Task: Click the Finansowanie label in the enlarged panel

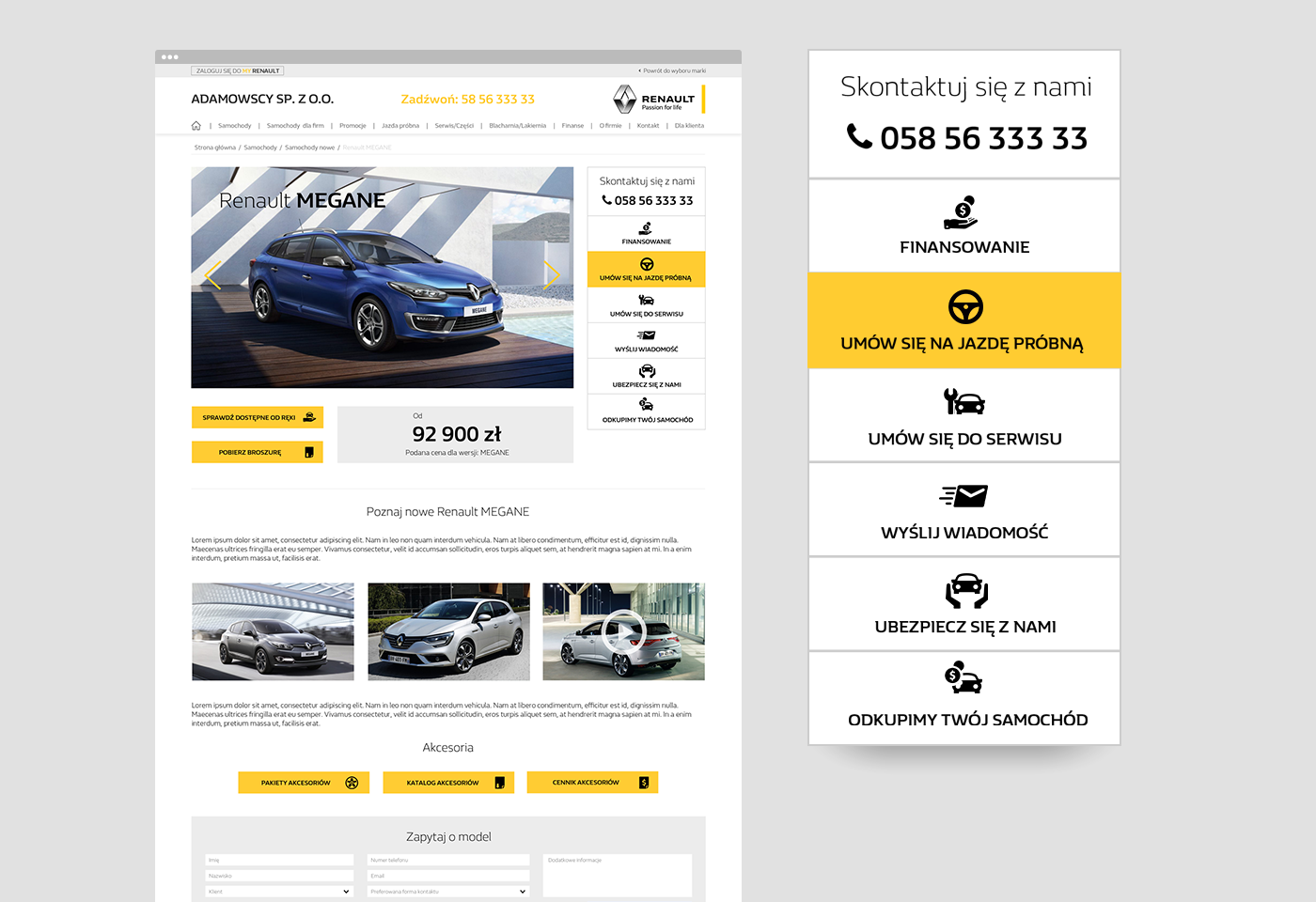Action: tap(964, 247)
